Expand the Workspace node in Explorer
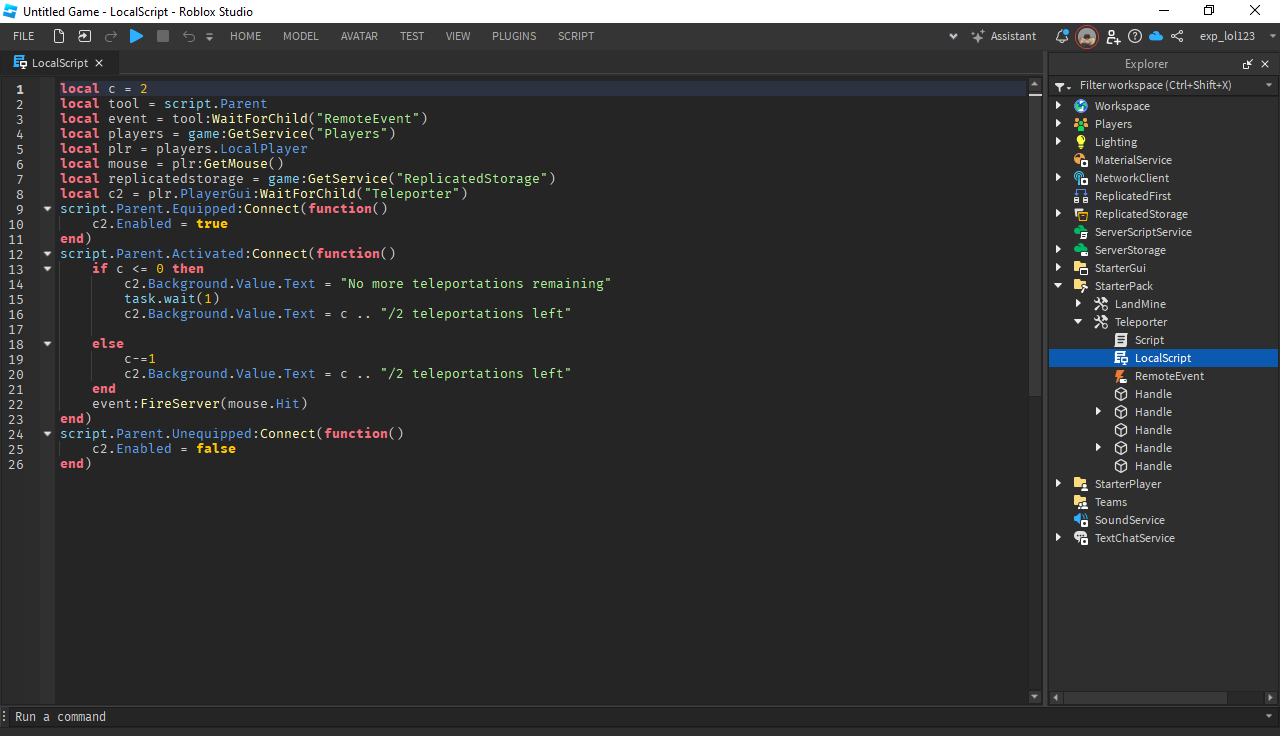 point(1059,106)
